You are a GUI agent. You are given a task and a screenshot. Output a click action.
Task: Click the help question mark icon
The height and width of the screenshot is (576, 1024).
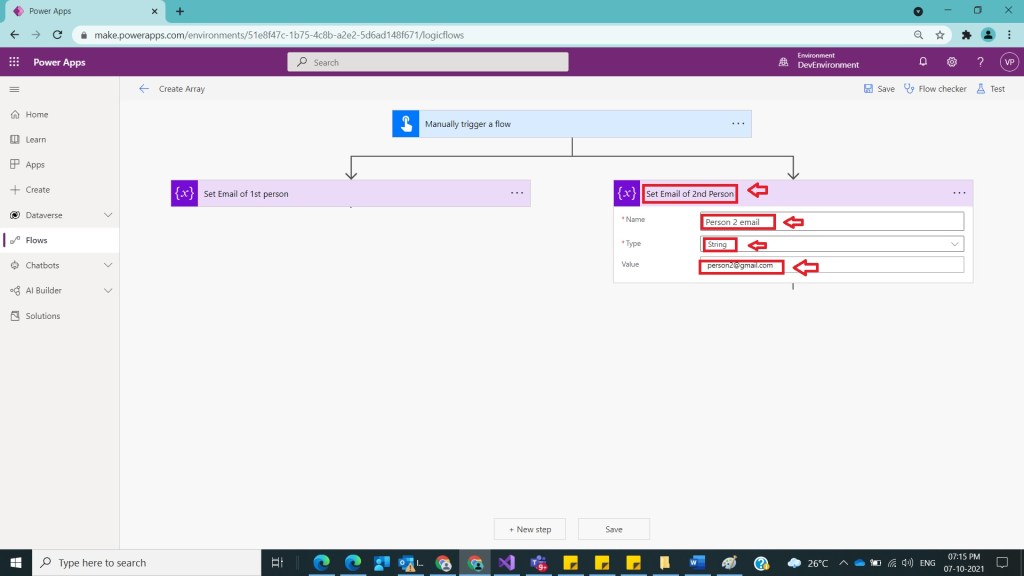(980, 62)
